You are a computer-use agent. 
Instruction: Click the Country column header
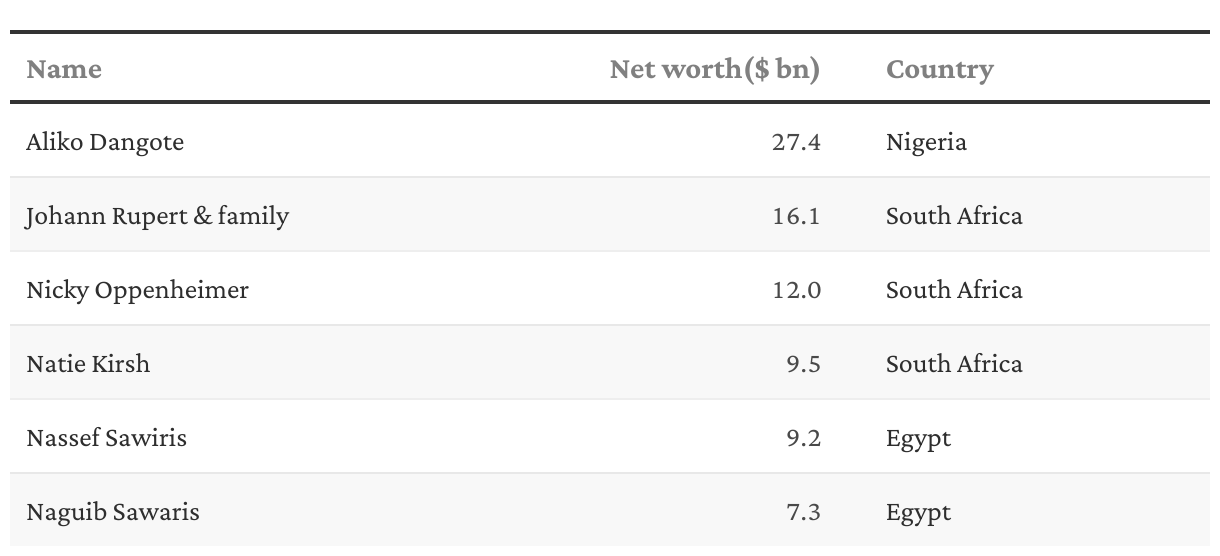[x=940, y=70]
